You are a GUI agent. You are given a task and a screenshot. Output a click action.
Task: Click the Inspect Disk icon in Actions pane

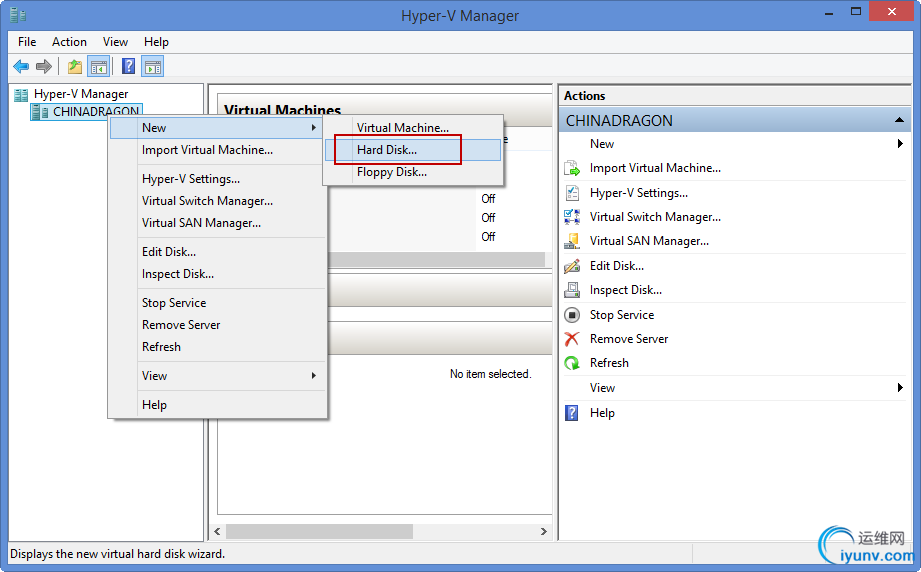[572, 290]
